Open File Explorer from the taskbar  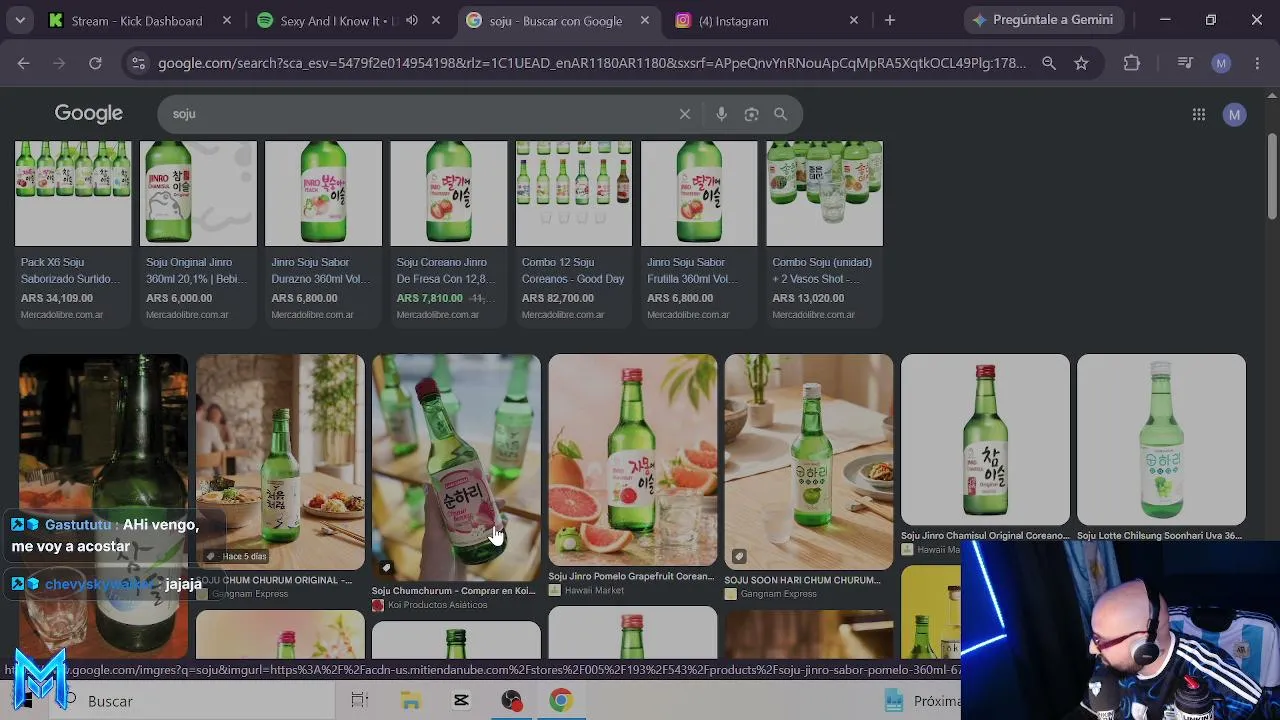(410, 701)
